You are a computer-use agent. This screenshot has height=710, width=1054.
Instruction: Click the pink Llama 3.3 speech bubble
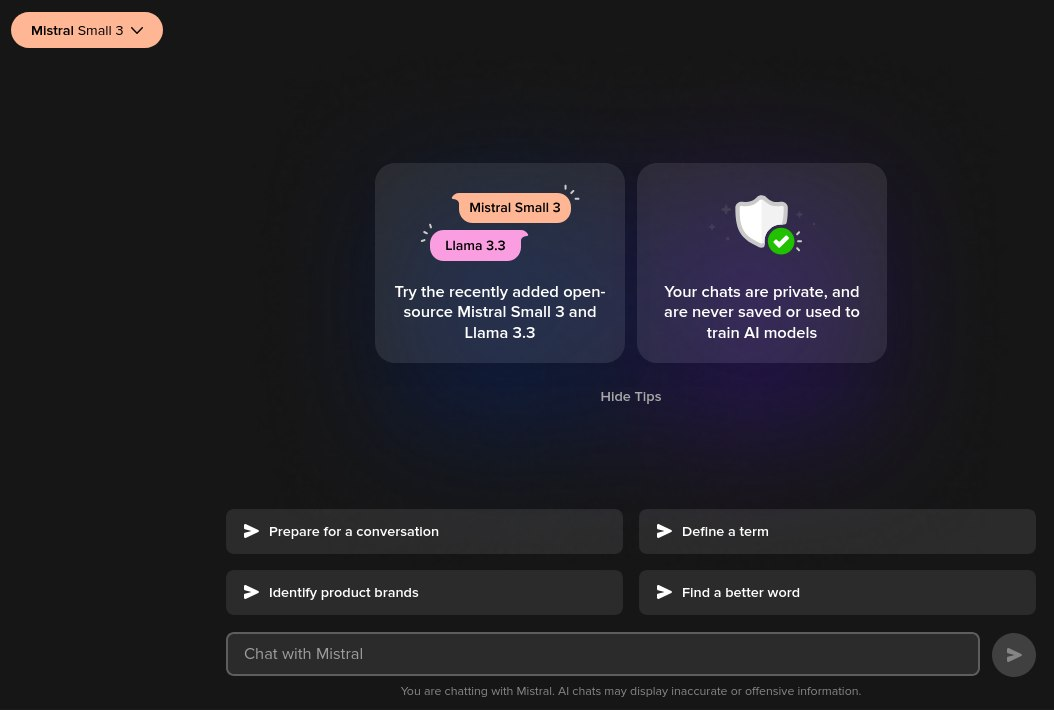click(475, 245)
